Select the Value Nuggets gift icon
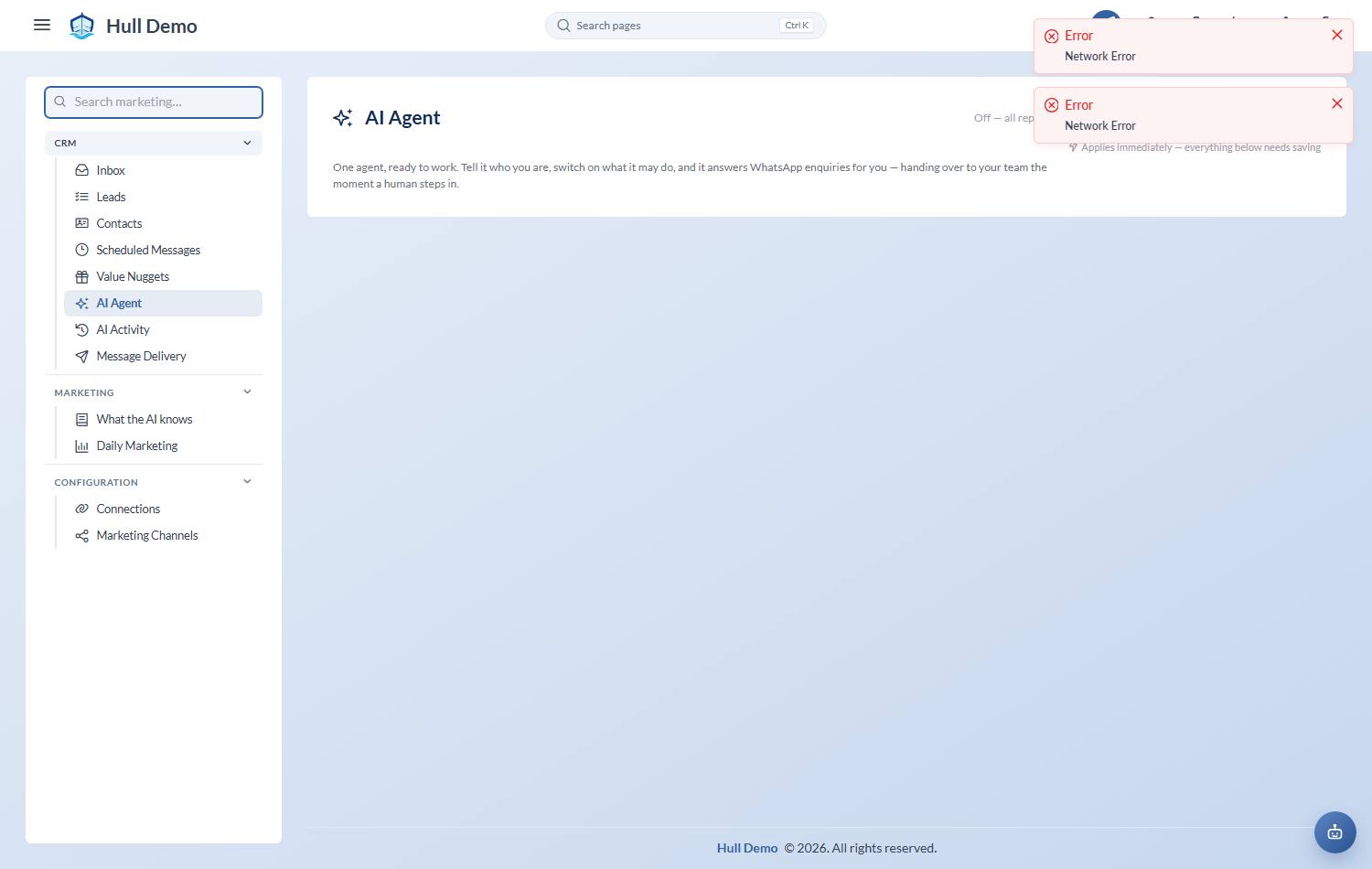 (x=81, y=276)
